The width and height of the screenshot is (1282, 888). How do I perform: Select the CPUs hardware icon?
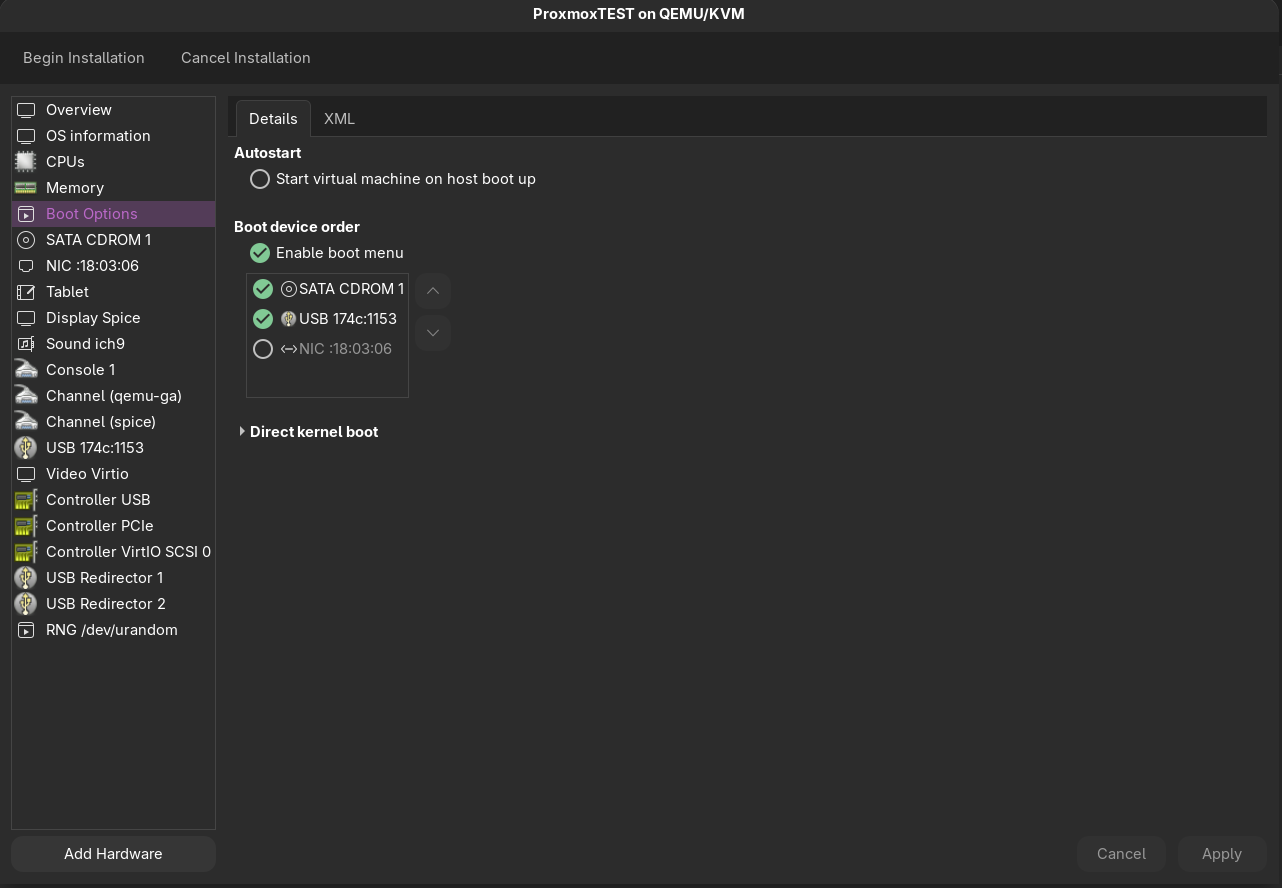(25, 162)
